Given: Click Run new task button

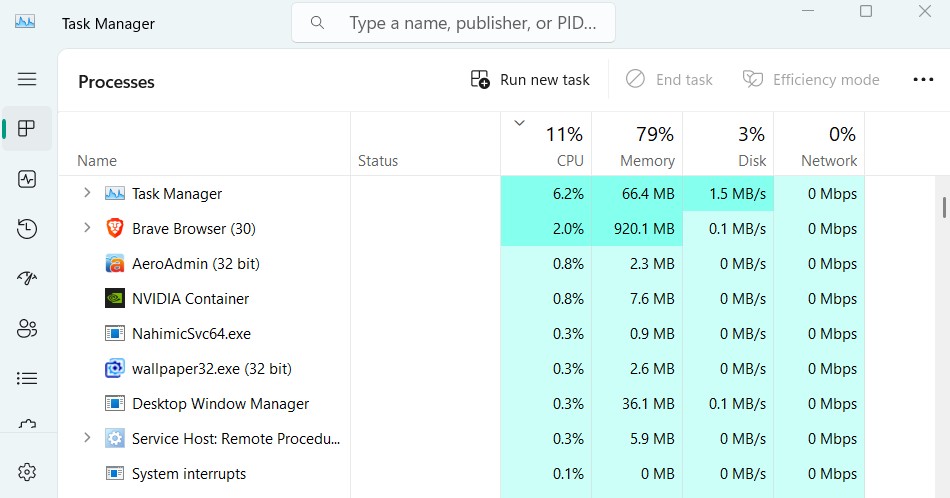Looking at the screenshot, I should tap(530, 79).
